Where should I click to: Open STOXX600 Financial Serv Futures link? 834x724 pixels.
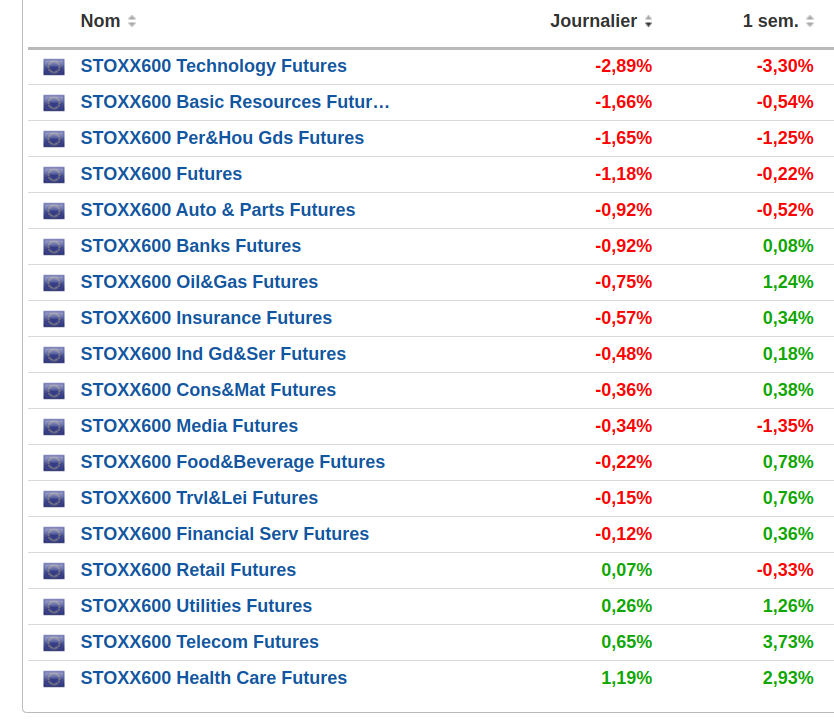coord(225,534)
